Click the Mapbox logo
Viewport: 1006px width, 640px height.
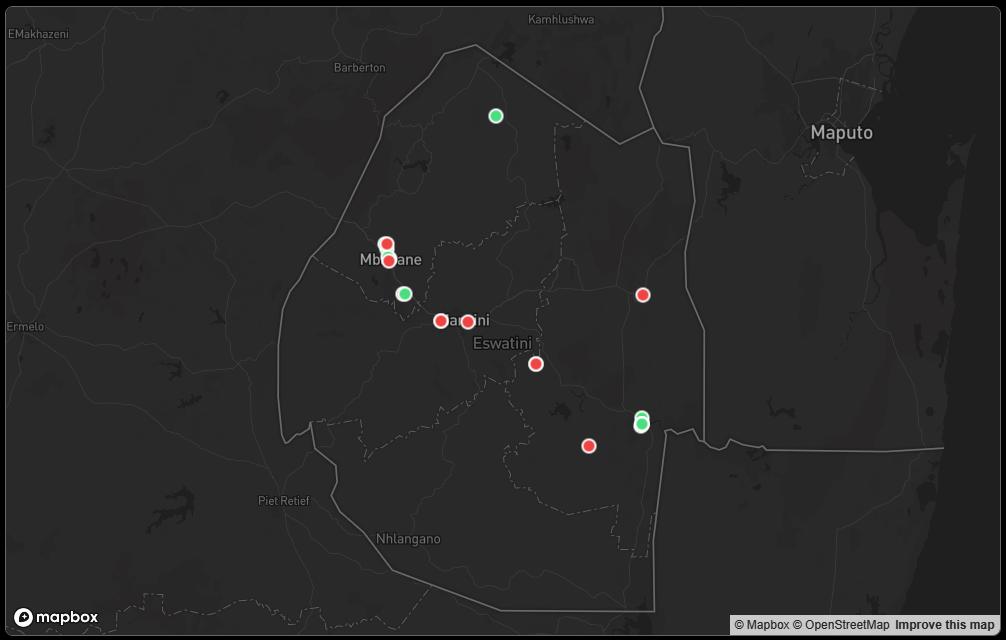(x=56, y=617)
